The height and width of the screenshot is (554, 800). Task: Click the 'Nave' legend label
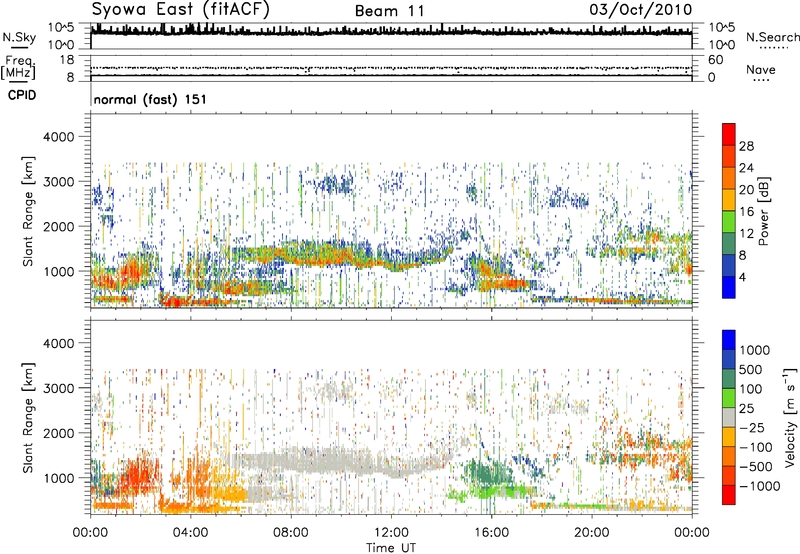pyautogui.click(x=761, y=70)
